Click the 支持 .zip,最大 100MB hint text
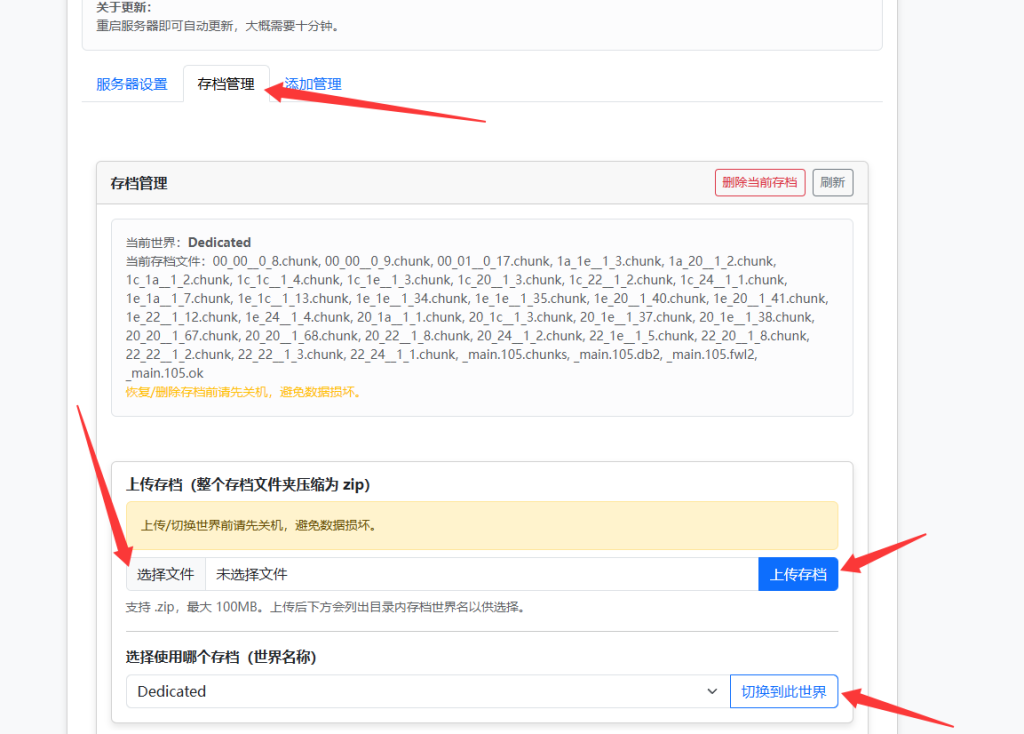 [x=326, y=607]
